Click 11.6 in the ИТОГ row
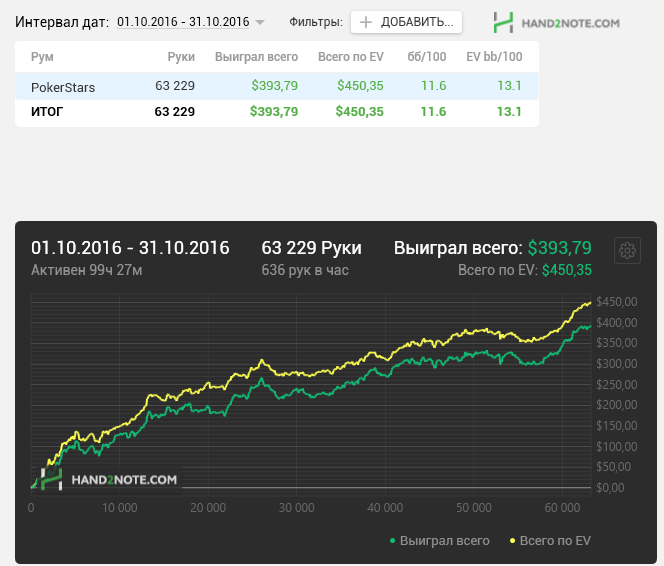 [433, 112]
